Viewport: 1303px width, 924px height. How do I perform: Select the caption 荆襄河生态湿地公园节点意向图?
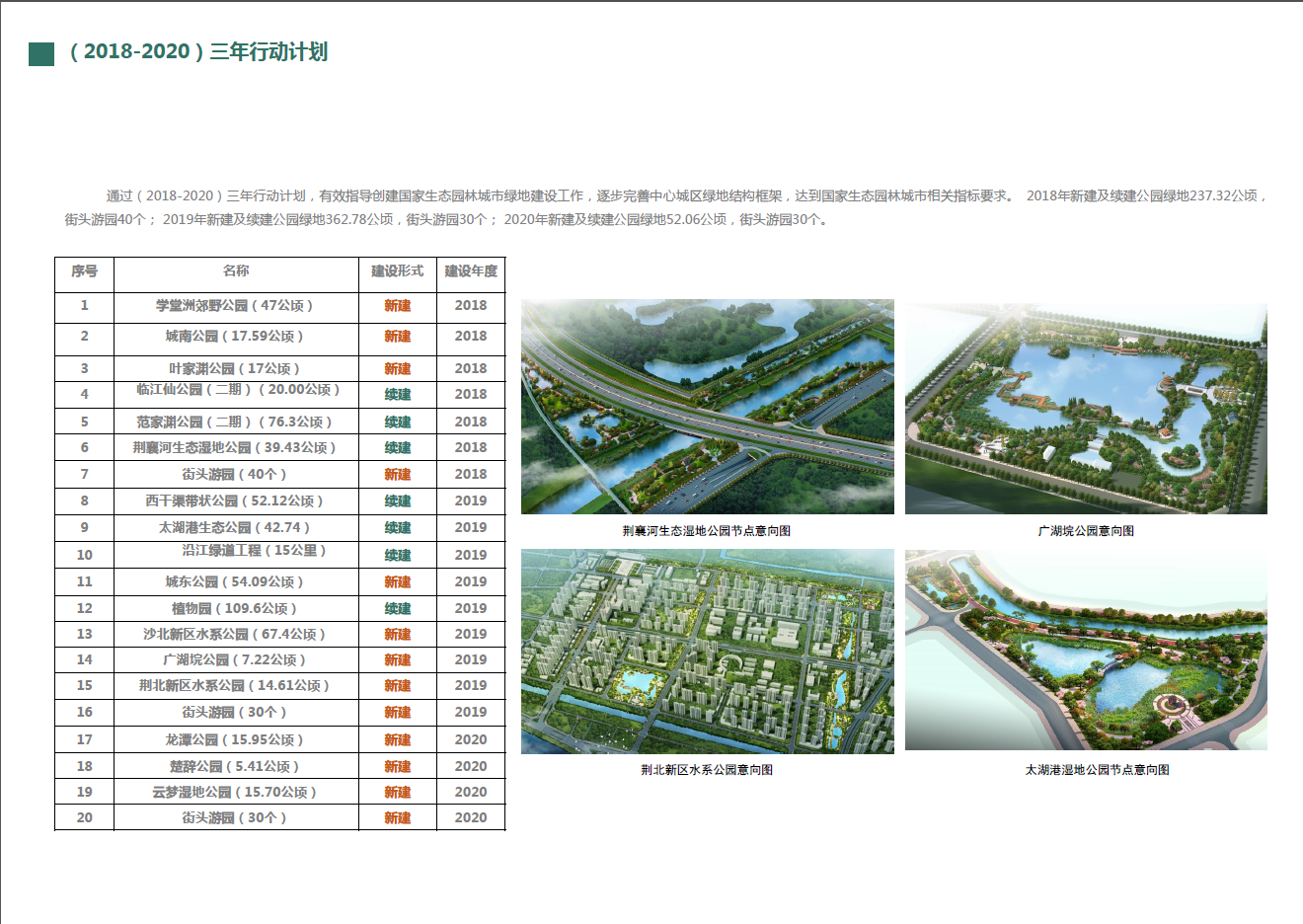707,531
